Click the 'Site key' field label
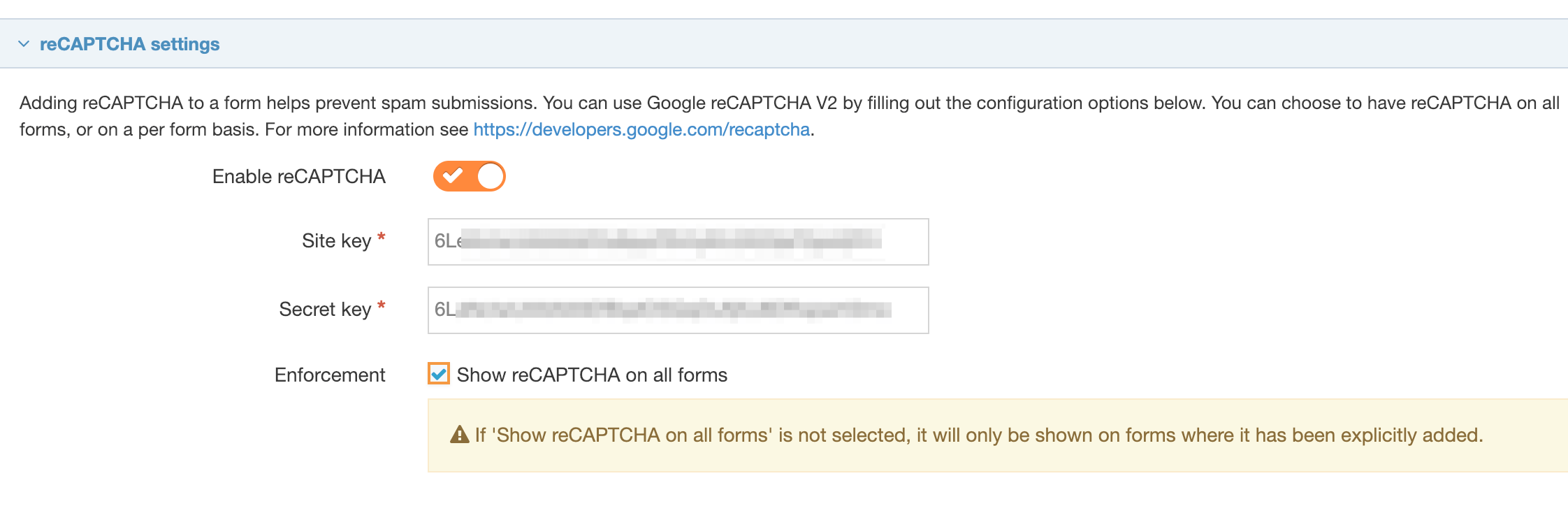Screen dimensions: 1568x527 click(x=336, y=241)
